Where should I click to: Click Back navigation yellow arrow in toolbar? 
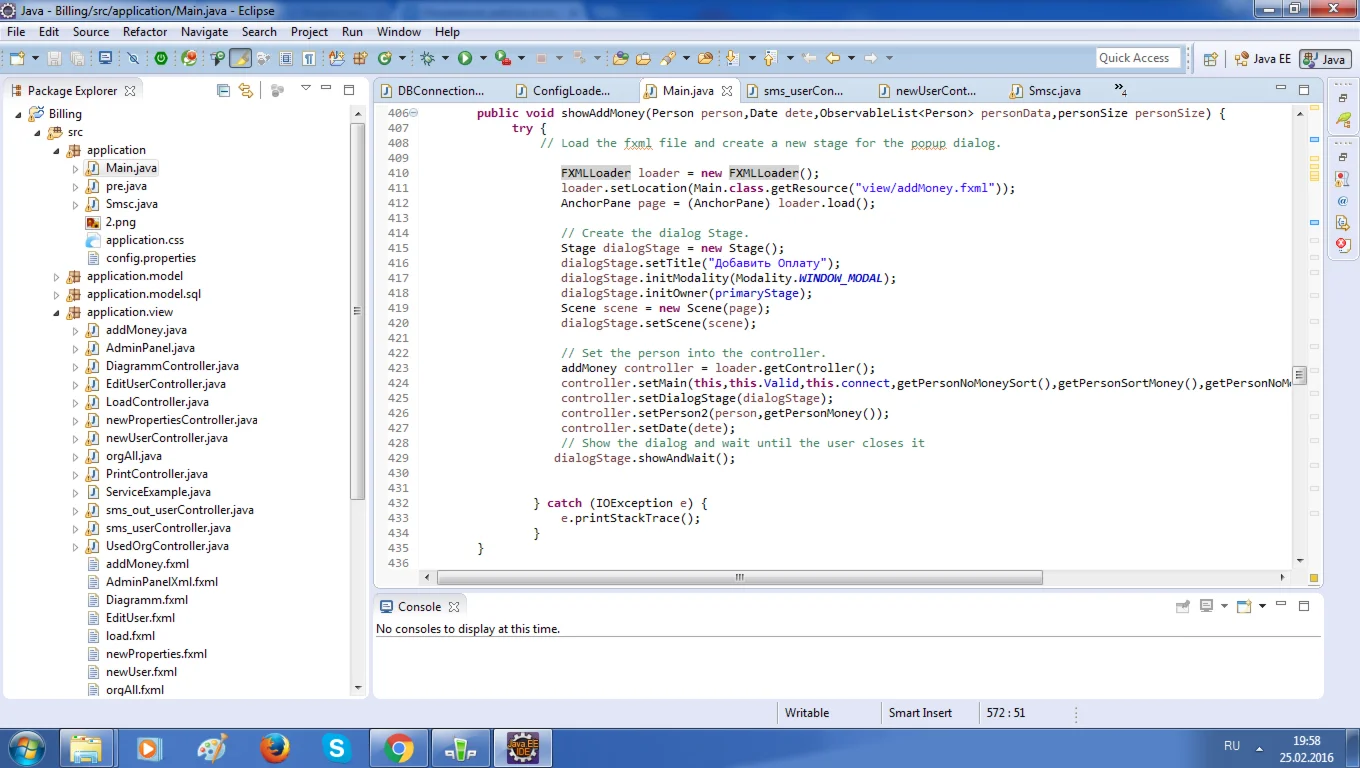[x=832, y=59]
